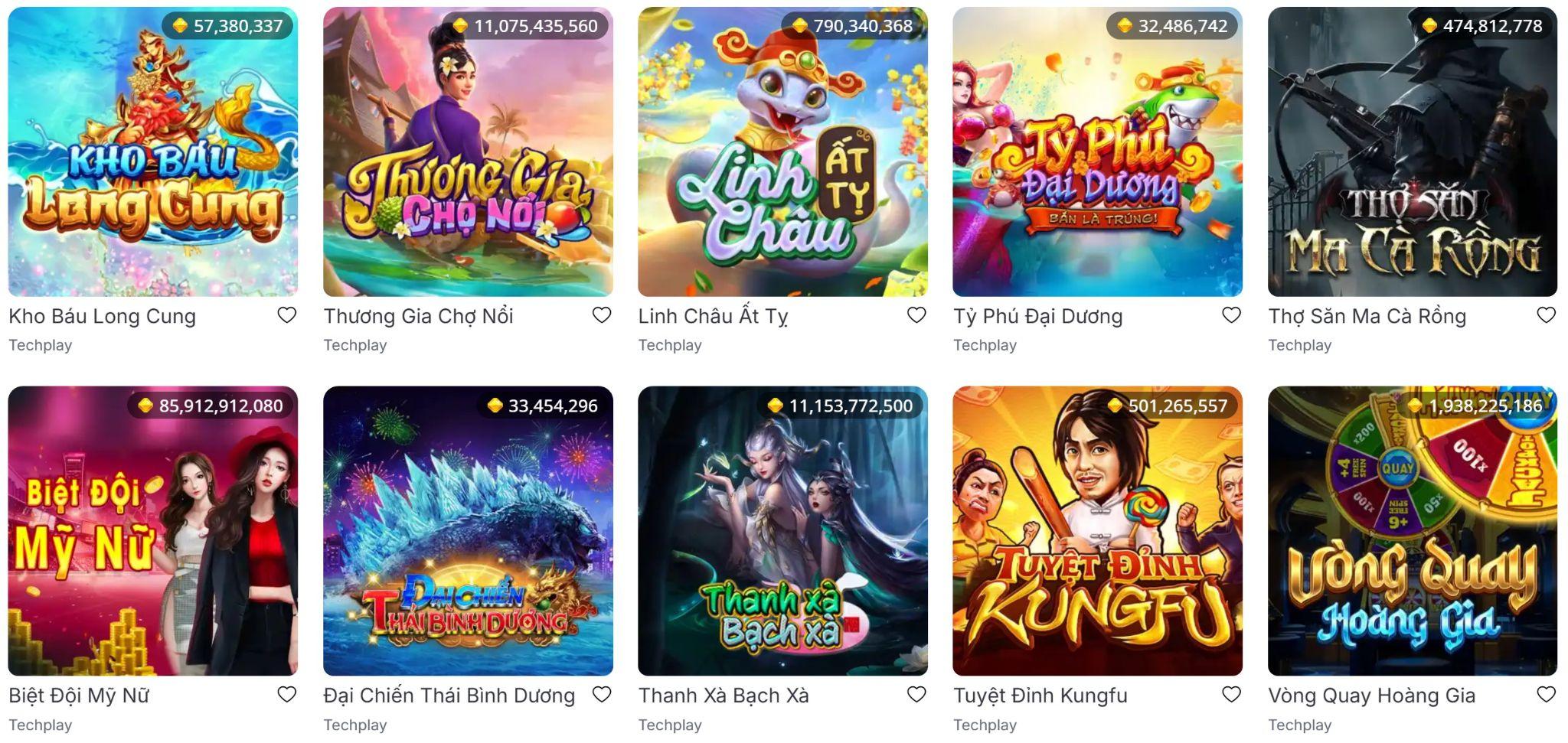Screen dimensions: 1568x743
Task: Click jackpot badge 85,912,912,080 coin icon
Action: coord(145,406)
